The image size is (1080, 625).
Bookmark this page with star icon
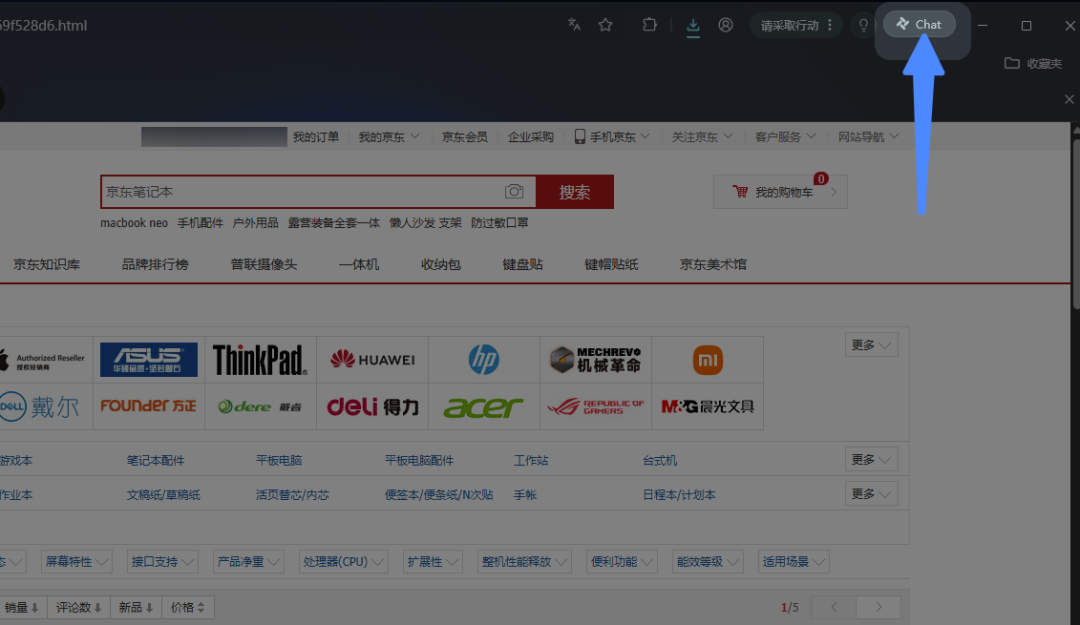tap(605, 25)
